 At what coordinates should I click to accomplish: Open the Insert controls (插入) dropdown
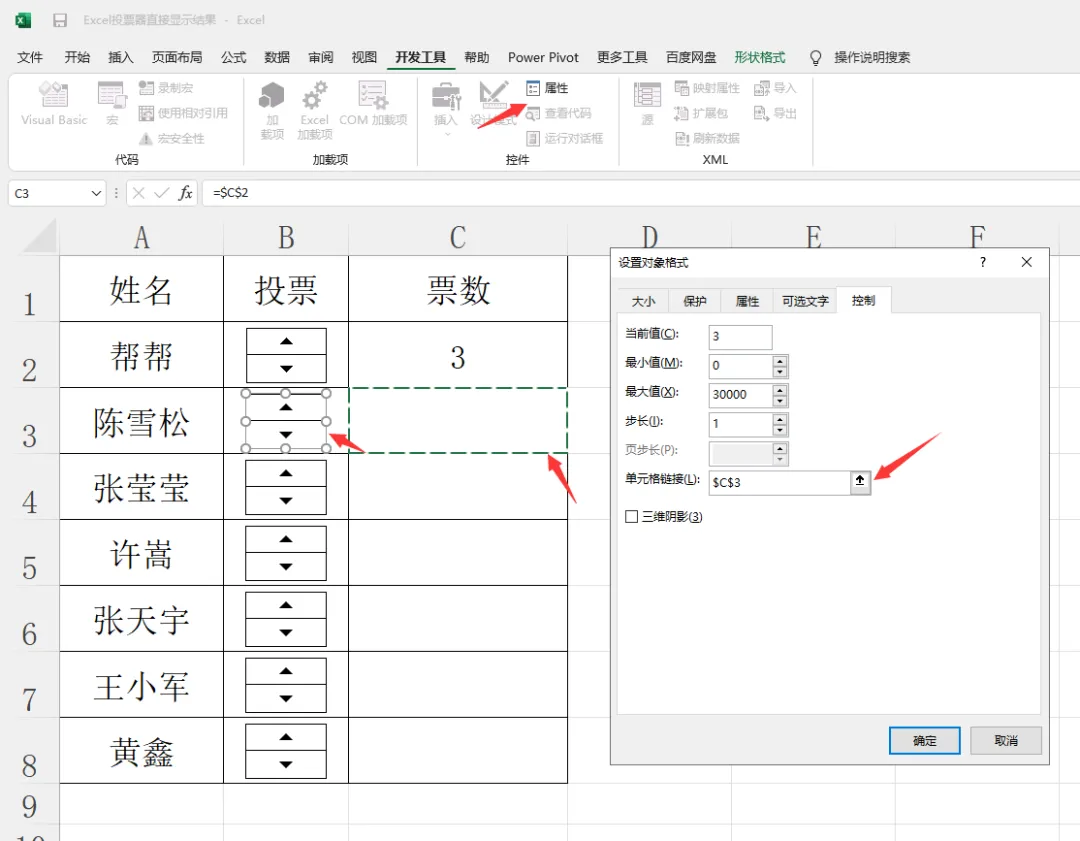(446, 109)
